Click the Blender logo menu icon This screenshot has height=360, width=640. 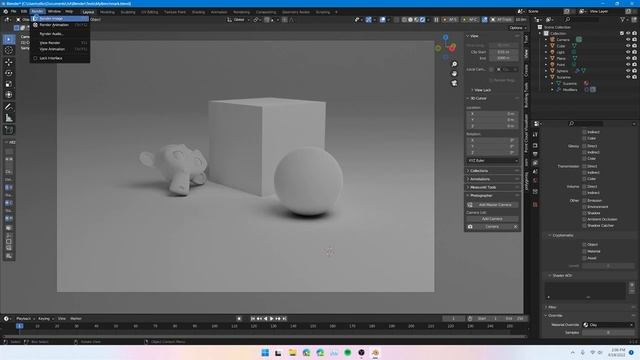5,11
